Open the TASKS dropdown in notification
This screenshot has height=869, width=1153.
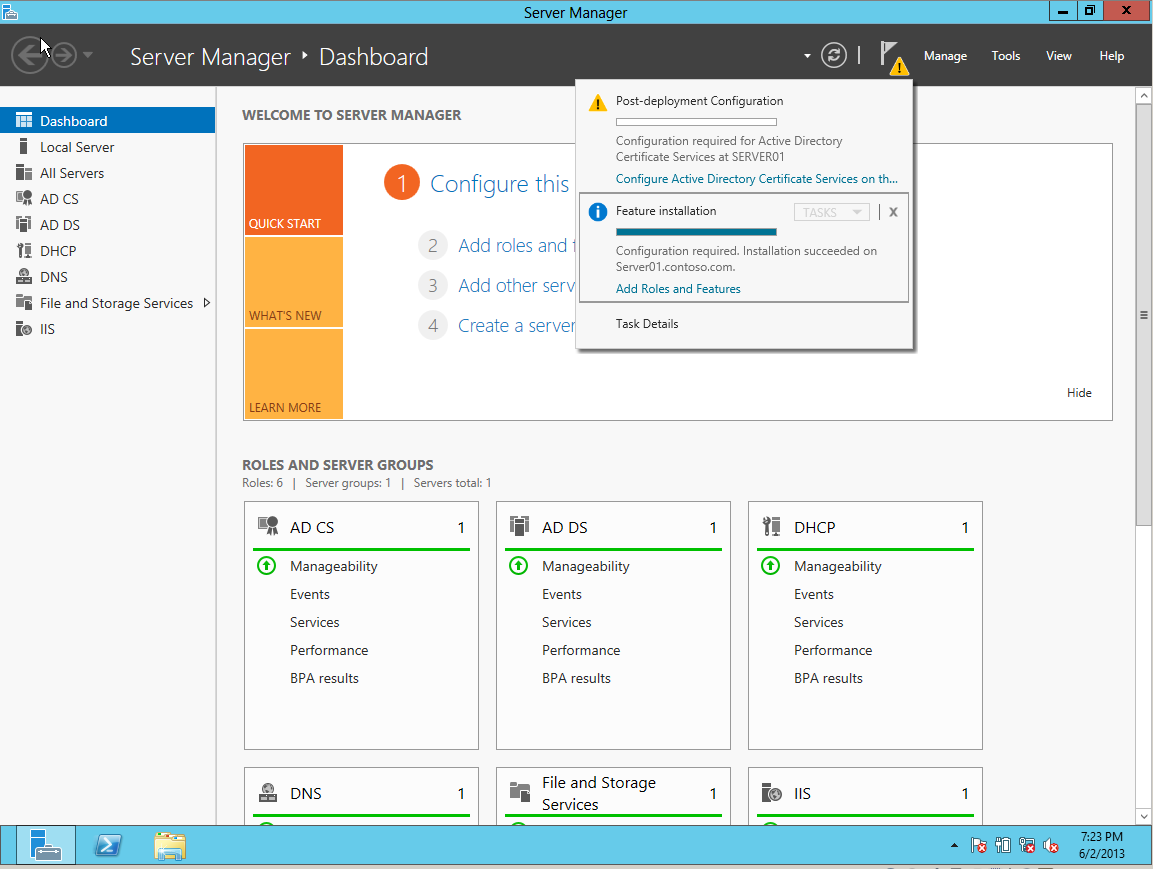pyautogui.click(x=832, y=212)
